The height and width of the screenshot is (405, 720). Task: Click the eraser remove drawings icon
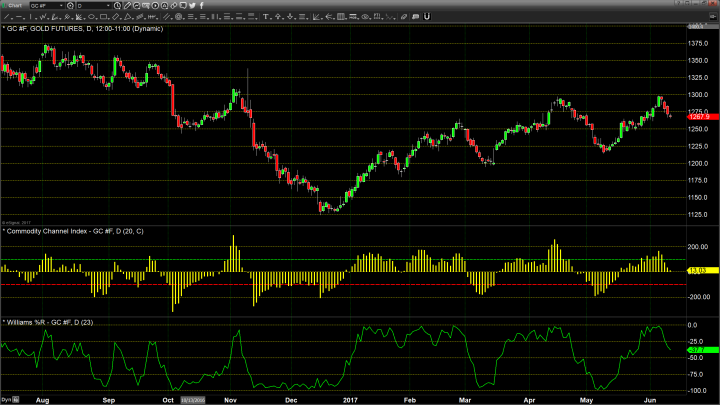[404, 17]
